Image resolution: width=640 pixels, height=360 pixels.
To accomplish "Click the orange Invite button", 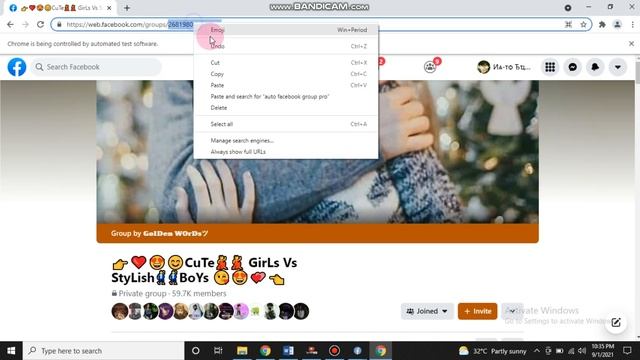I will point(477,311).
